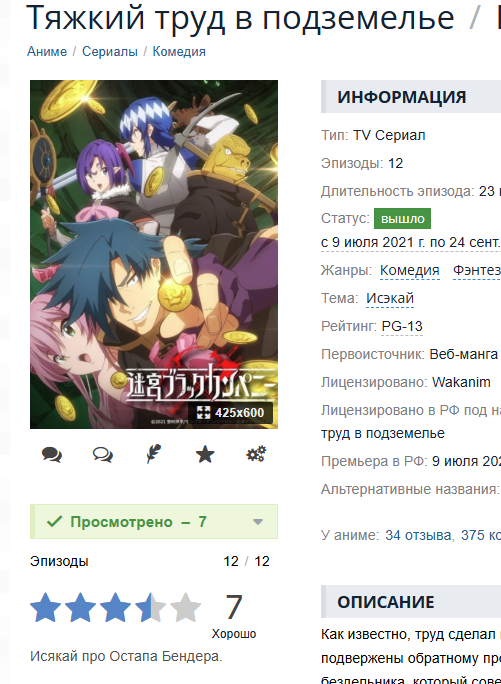501x684 pixels.
Task: Open comments via filled speech bubbles icon
Action: tap(51, 455)
